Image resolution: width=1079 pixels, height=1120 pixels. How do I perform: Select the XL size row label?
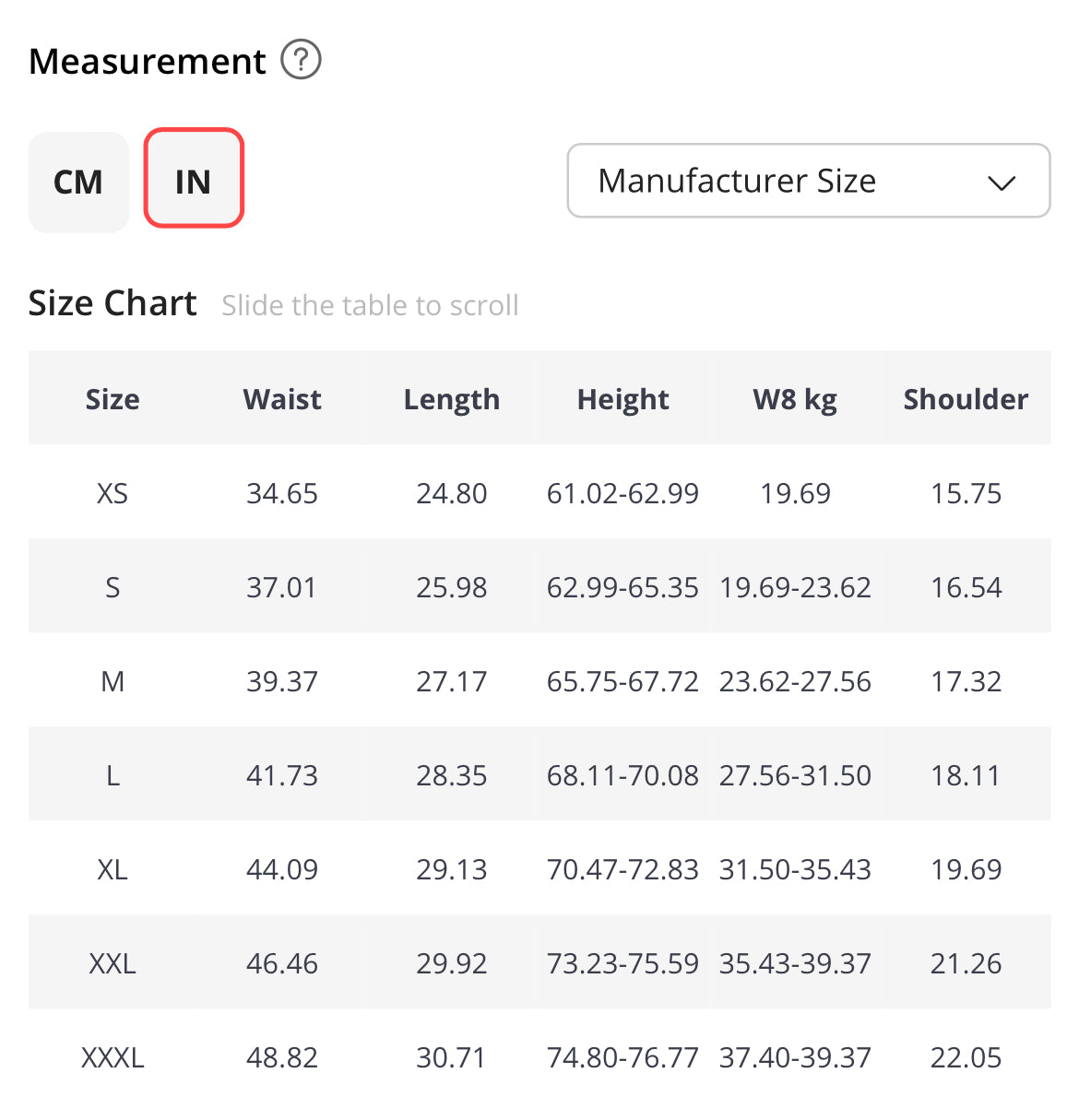pos(113,870)
